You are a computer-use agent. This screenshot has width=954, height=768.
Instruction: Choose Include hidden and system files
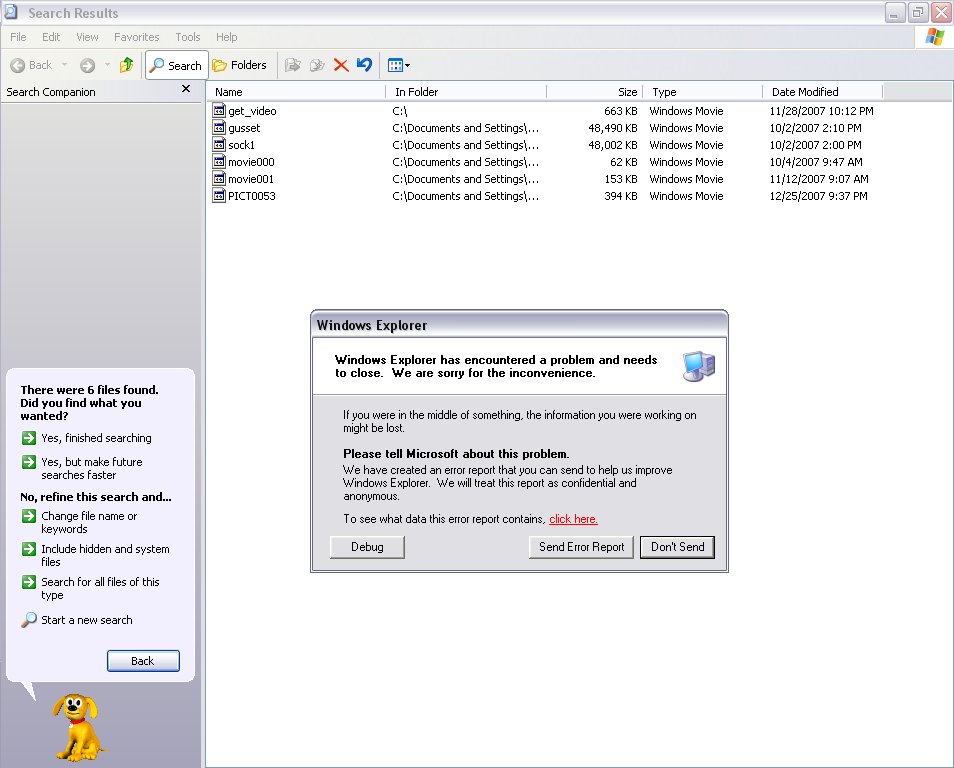pyautogui.click(x=105, y=555)
